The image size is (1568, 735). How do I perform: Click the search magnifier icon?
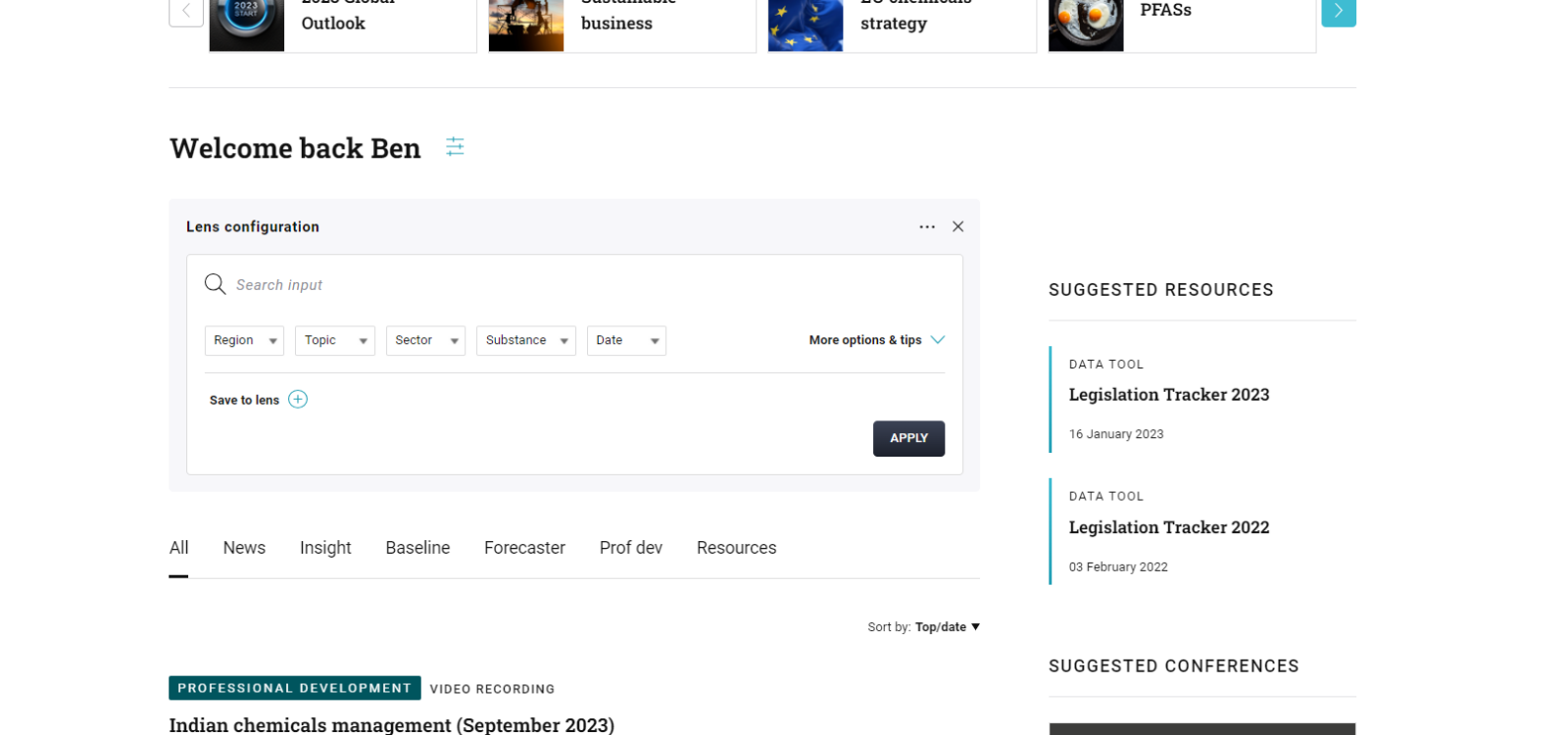pyautogui.click(x=215, y=284)
